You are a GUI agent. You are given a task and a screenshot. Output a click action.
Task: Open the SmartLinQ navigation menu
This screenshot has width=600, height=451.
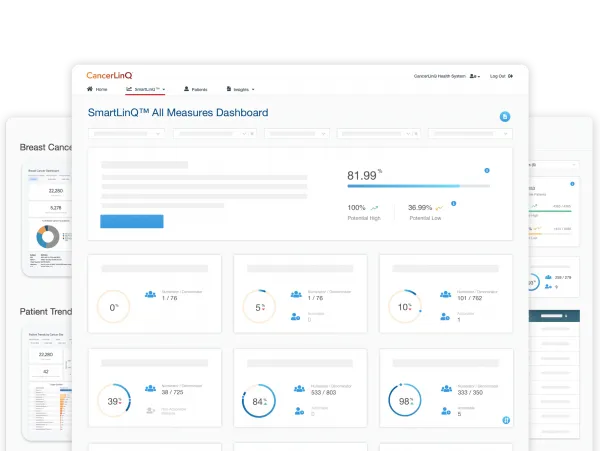(145, 89)
